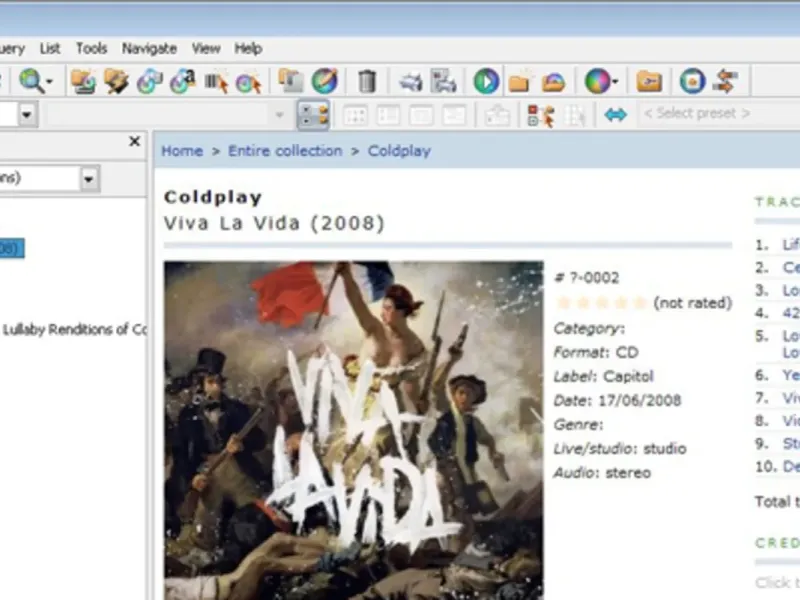This screenshot has width=800, height=600.
Task: Click the greyed-out columns icon beside blue arrow
Action: [575, 115]
